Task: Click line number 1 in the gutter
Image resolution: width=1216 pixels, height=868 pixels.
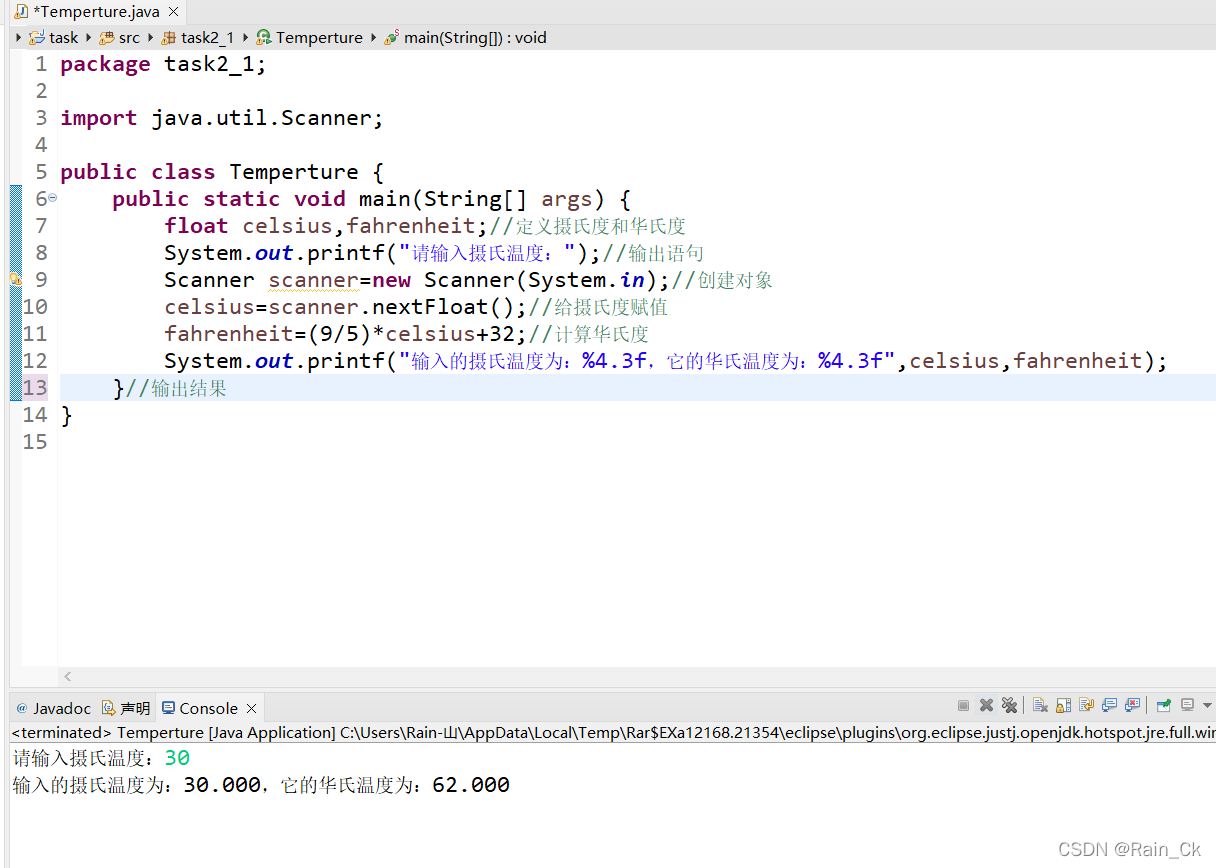Action: point(41,64)
